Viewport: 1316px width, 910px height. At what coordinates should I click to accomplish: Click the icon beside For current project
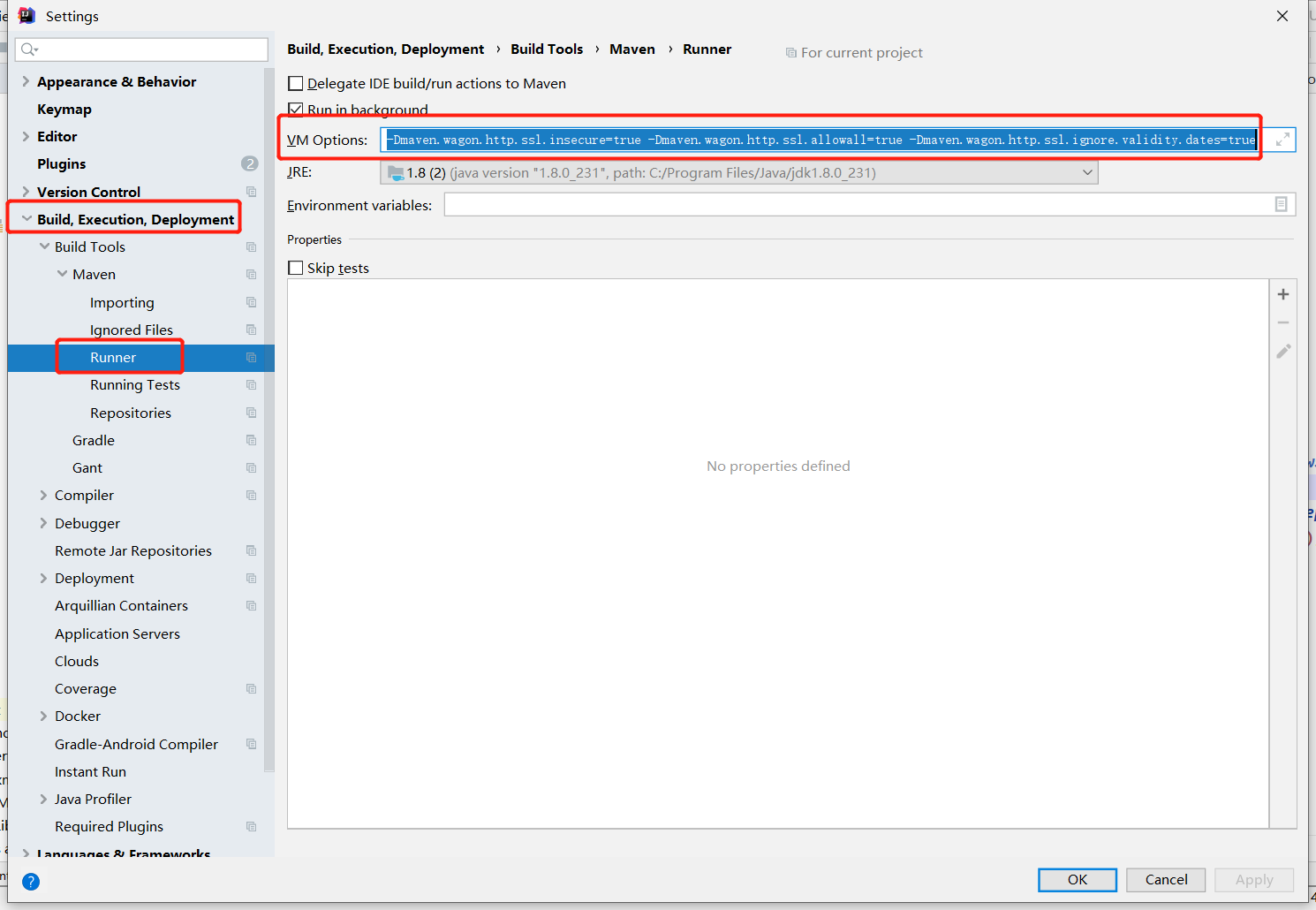point(790,52)
